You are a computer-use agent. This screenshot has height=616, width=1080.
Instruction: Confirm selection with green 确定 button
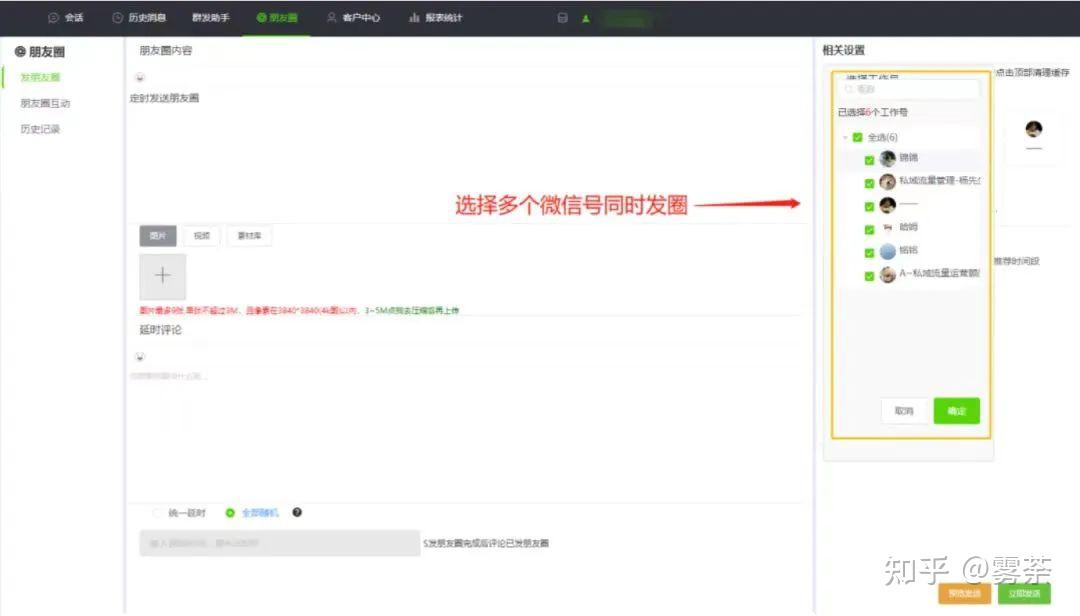(957, 411)
